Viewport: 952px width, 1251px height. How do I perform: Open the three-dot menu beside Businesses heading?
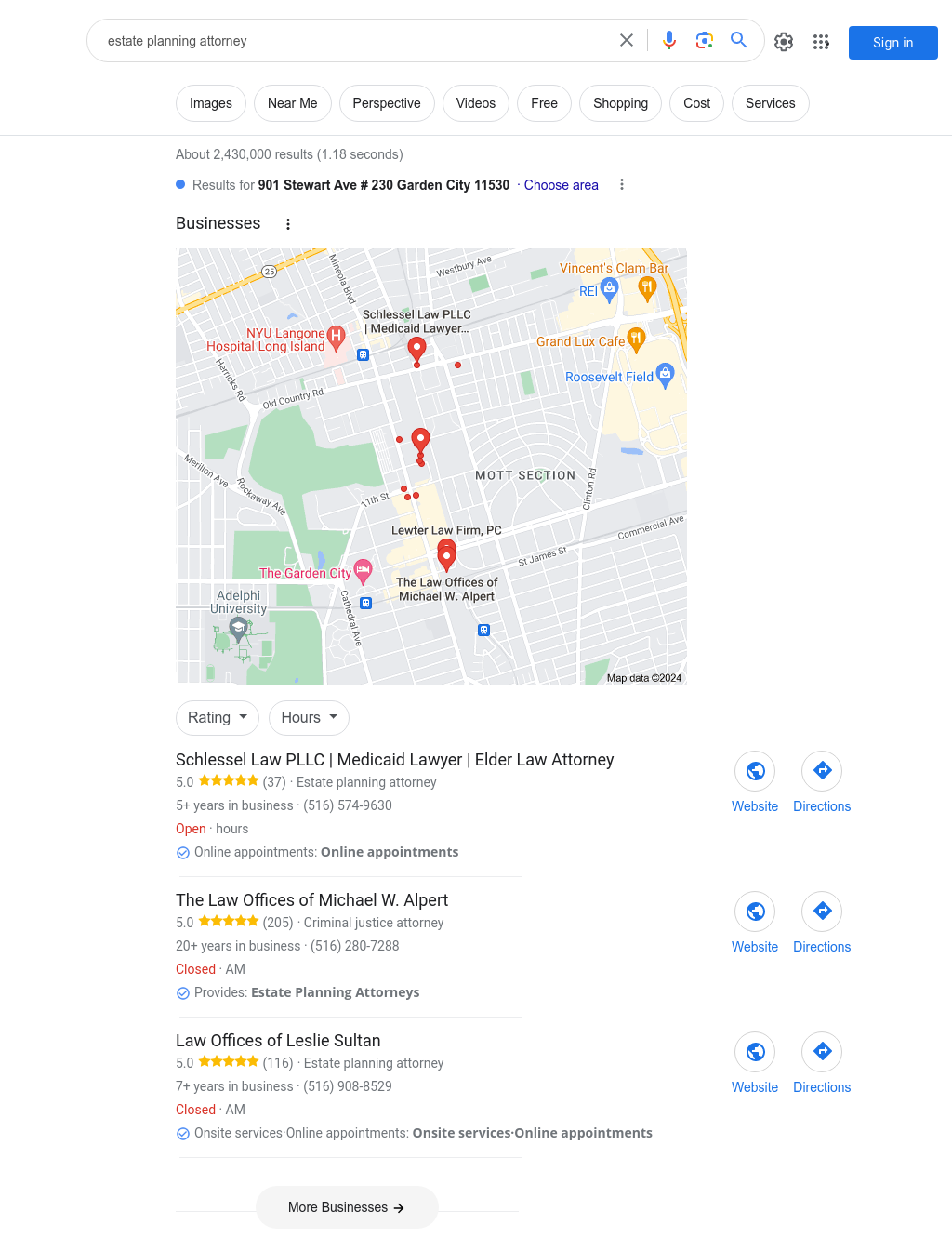pyautogui.click(x=288, y=224)
